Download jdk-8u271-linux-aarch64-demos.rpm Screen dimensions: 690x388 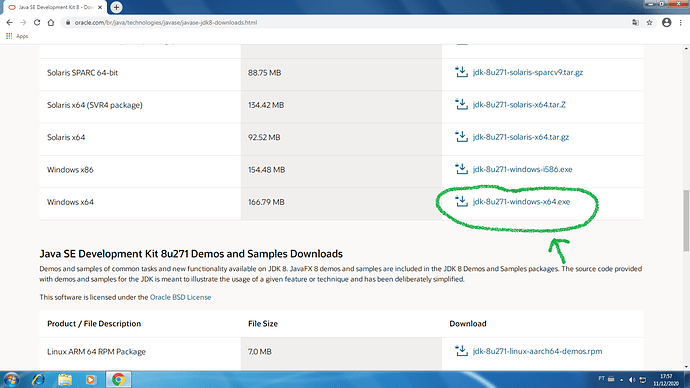(537, 351)
